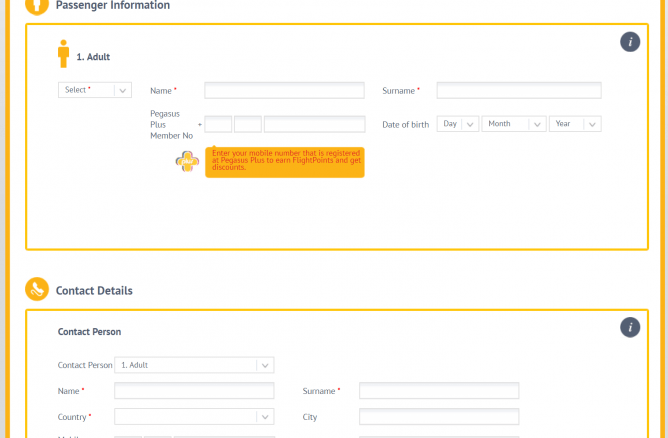
Task: Open the birth Year dropdown
Action: tap(576, 124)
